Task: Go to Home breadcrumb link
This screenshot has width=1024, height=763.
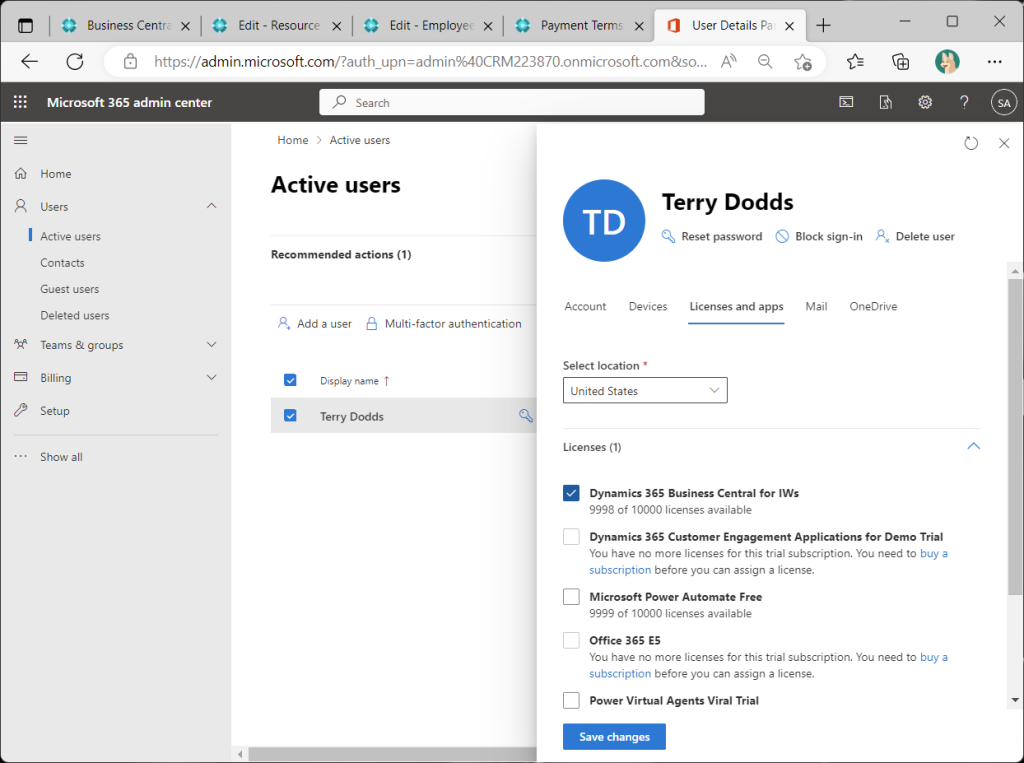Action: 293,140
